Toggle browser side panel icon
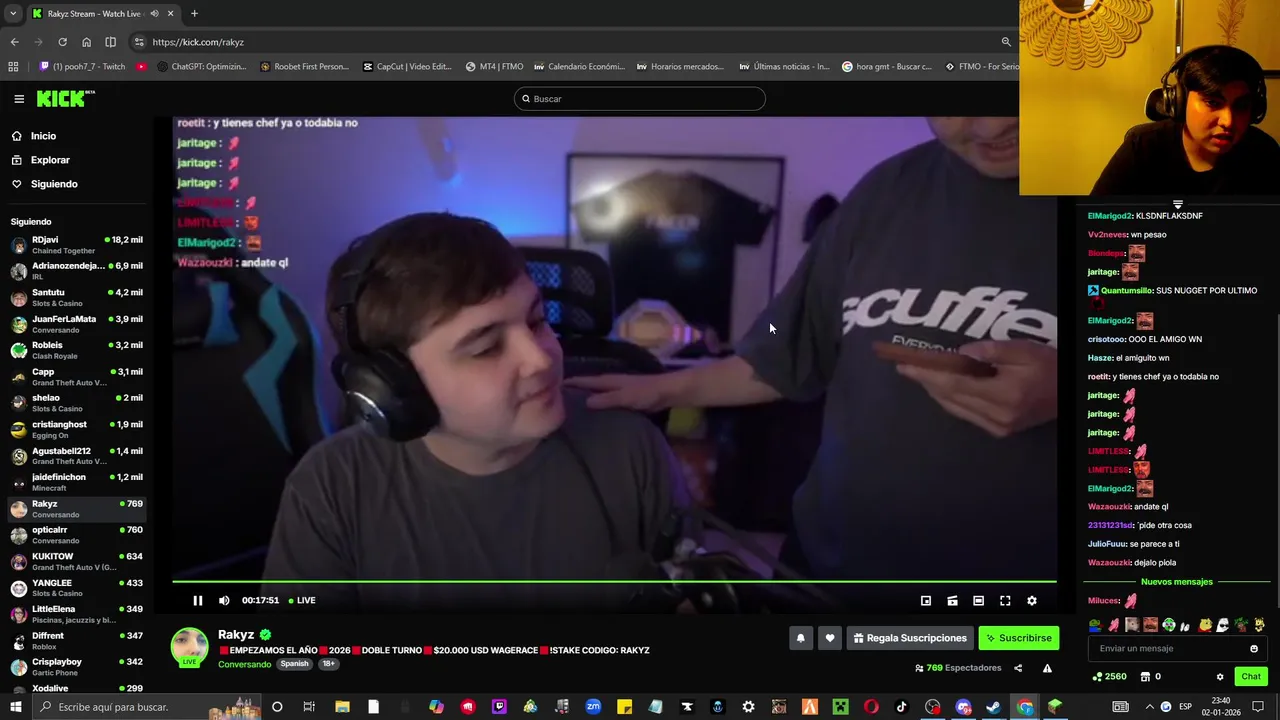The height and width of the screenshot is (720, 1280). [x=110, y=42]
